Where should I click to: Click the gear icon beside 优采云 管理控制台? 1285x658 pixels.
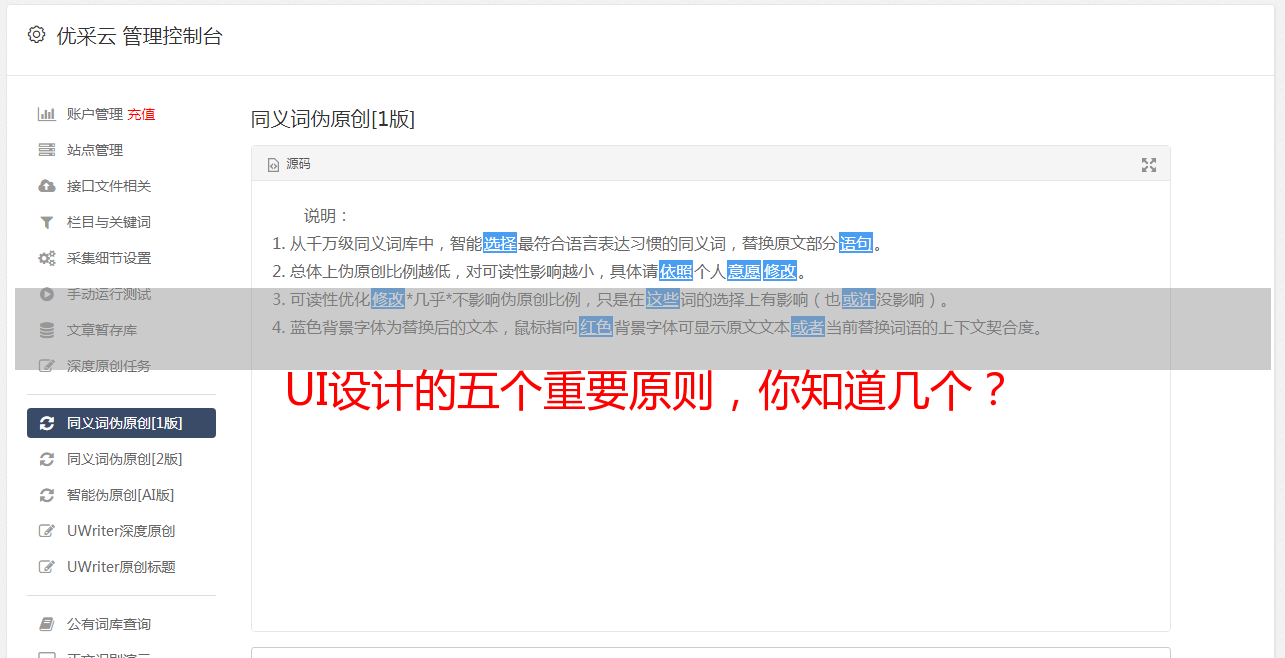(x=37, y=35)
